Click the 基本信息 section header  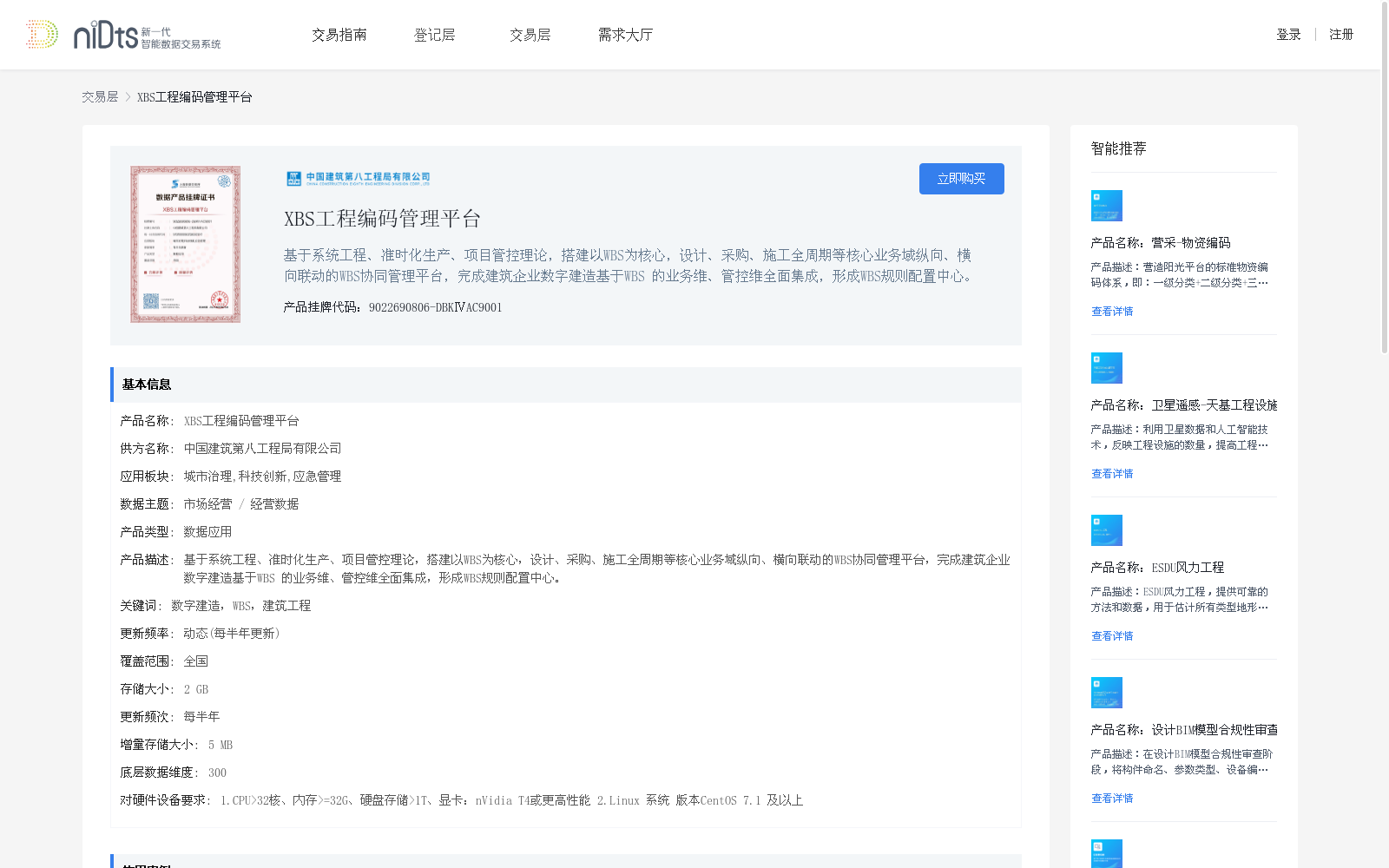[566, 385]
